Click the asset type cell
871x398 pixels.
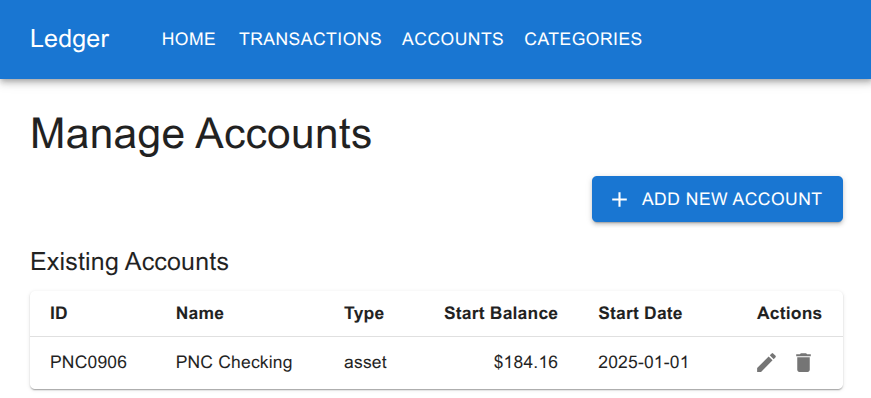pyautogui.click(x=366, y=362)
